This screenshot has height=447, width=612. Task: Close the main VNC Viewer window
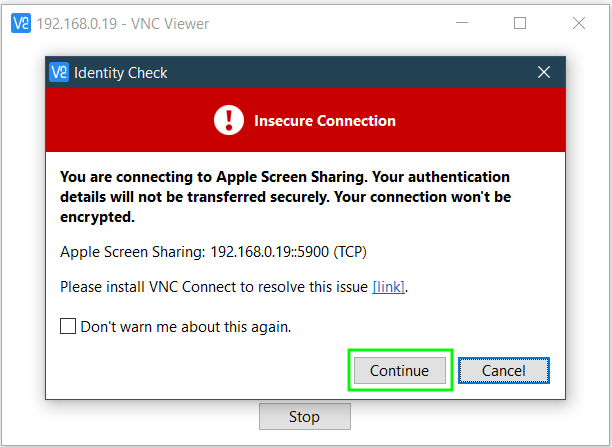(x=579, y=23)
